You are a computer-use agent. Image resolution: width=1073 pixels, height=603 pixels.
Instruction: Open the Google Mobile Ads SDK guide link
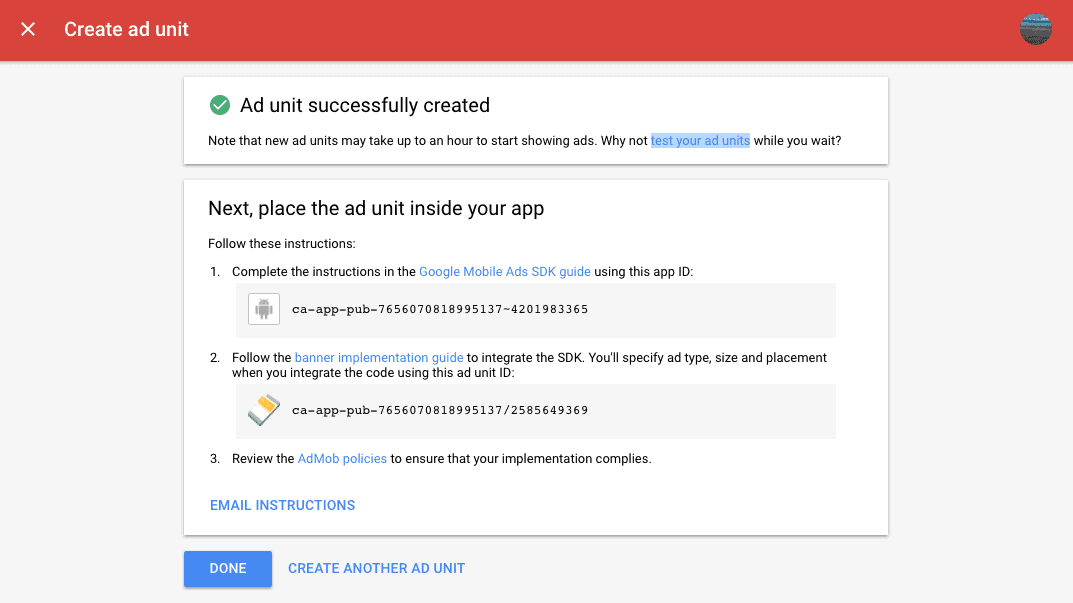coord(504,272)
